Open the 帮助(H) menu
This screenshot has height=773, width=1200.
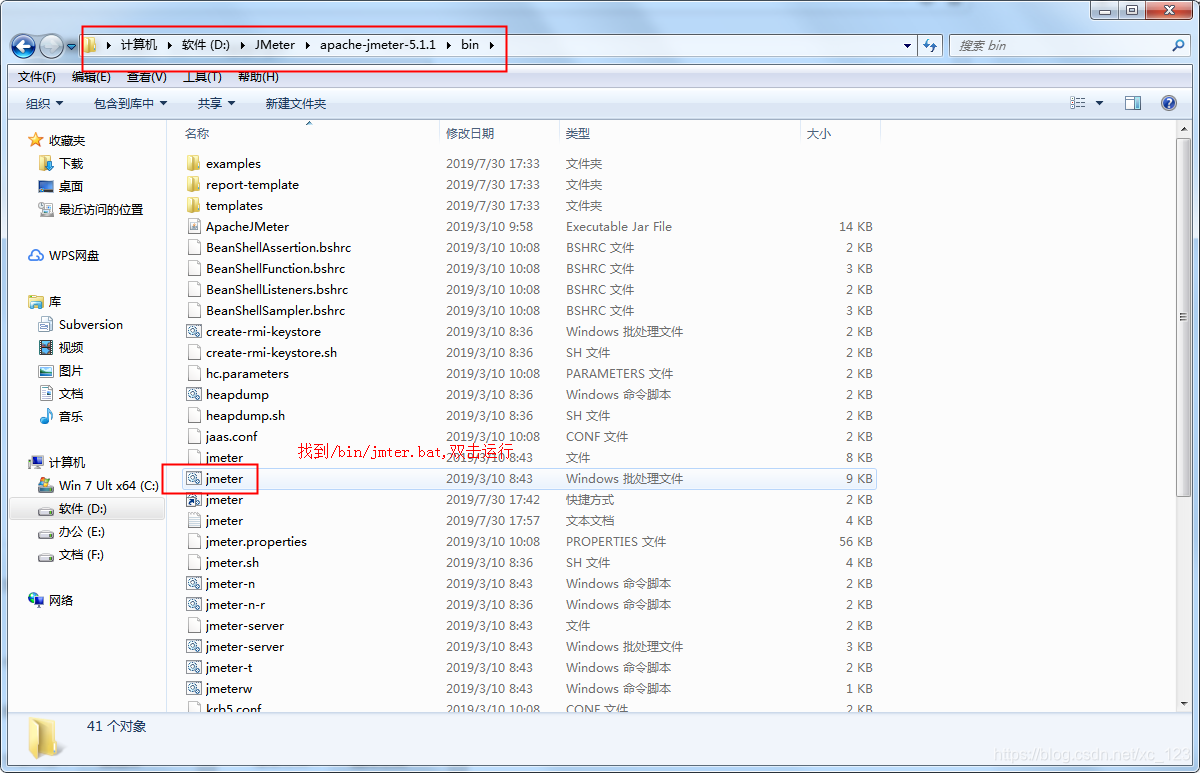258,77
